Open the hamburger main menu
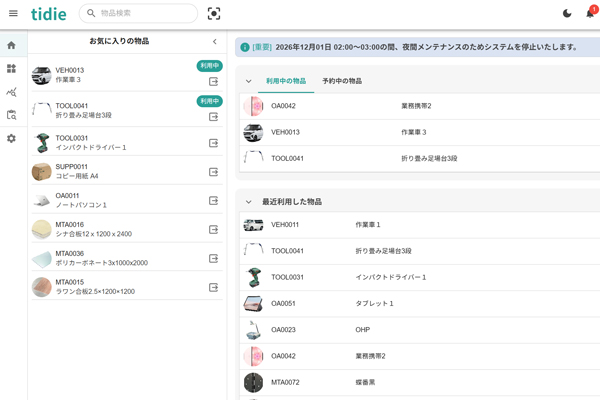Screen dimensions: 600x400 tap(13, 13)
